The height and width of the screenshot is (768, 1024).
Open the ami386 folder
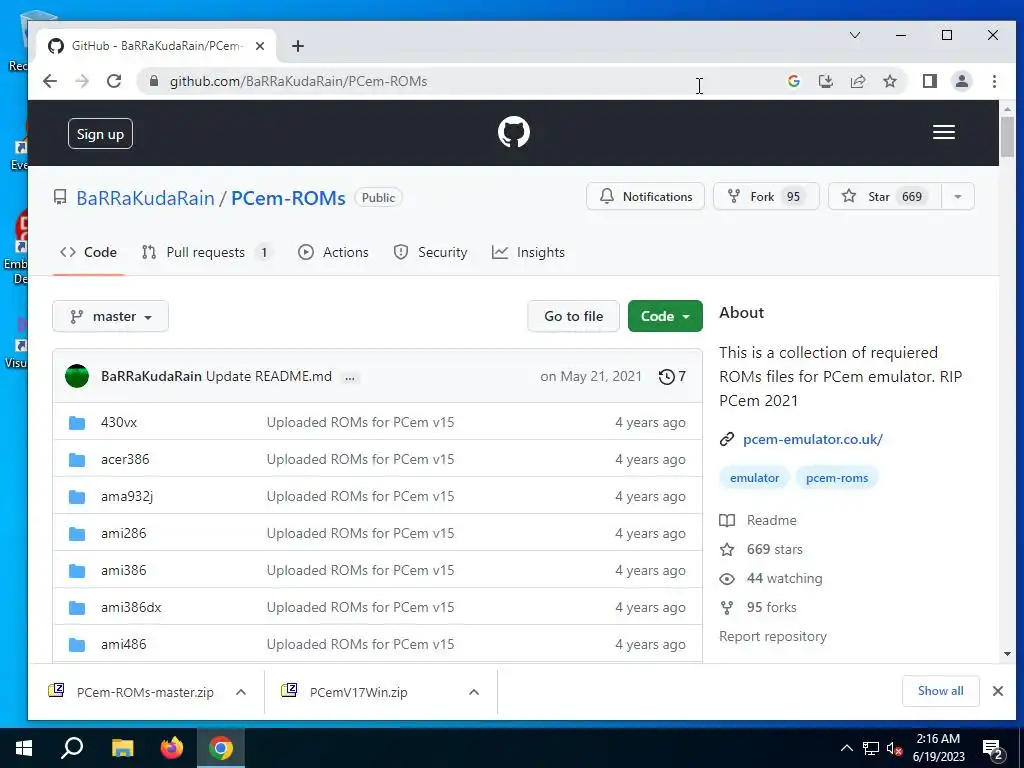point(123,570)
